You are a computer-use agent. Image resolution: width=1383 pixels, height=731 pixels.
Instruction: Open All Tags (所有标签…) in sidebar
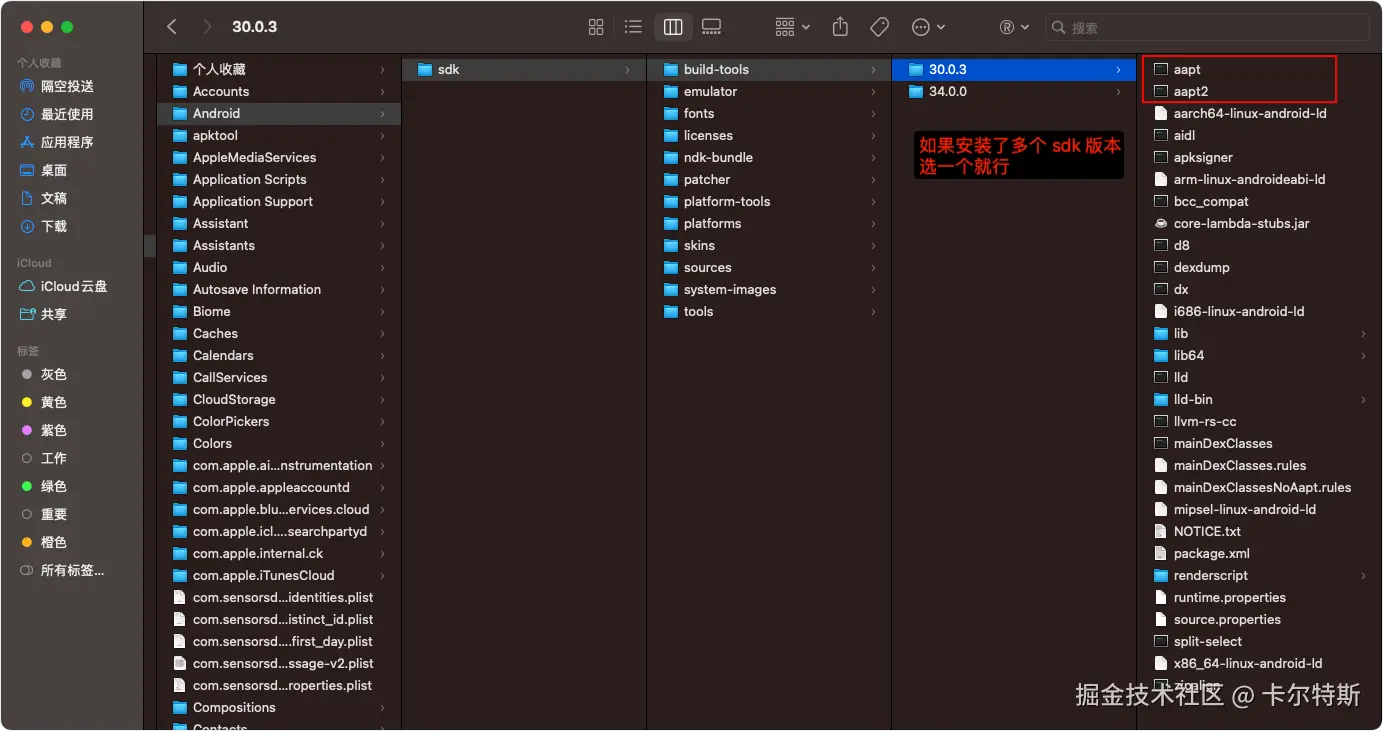point(72,570)
